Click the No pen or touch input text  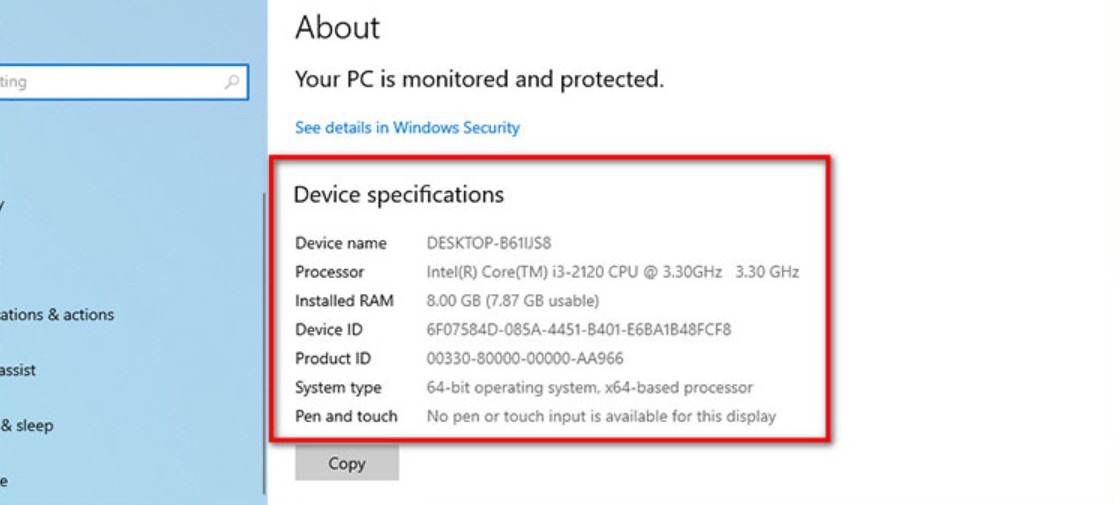pos(600,416)
